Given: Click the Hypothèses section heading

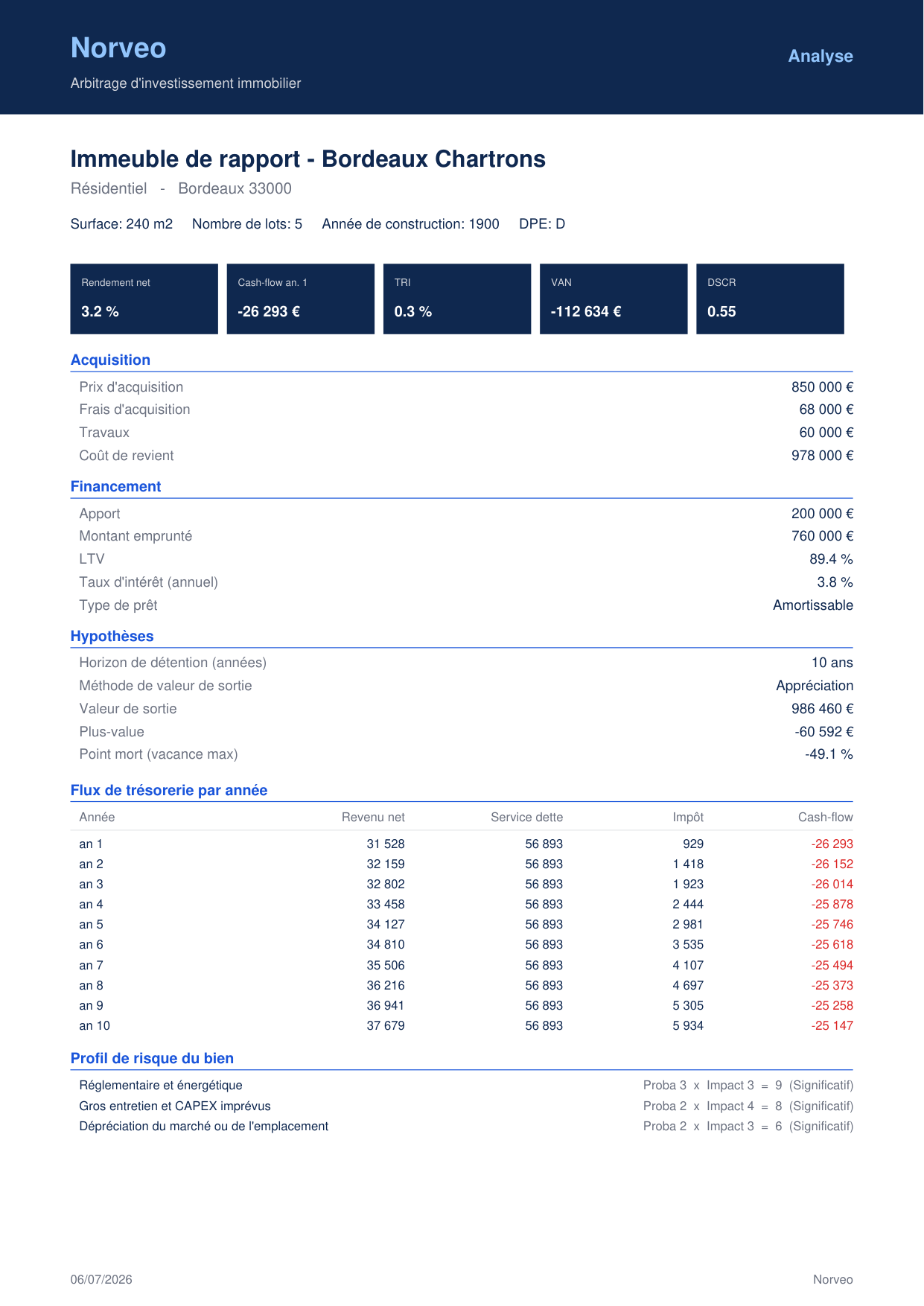Looking at the screenshot, I should [112, 637].
